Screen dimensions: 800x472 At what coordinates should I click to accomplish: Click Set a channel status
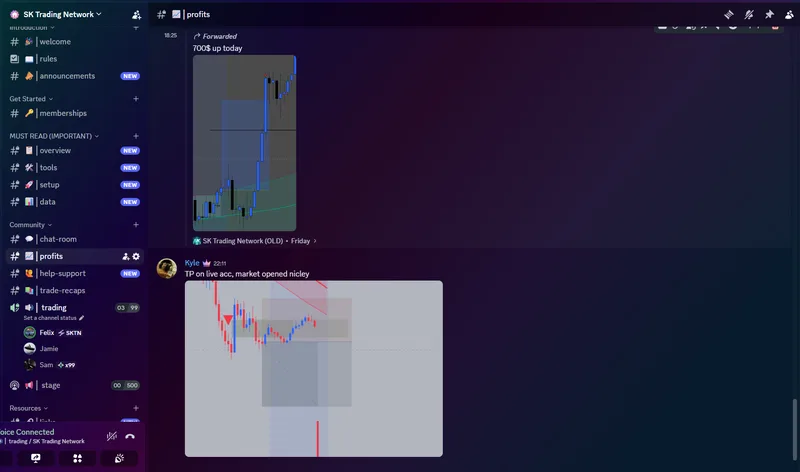54,318
